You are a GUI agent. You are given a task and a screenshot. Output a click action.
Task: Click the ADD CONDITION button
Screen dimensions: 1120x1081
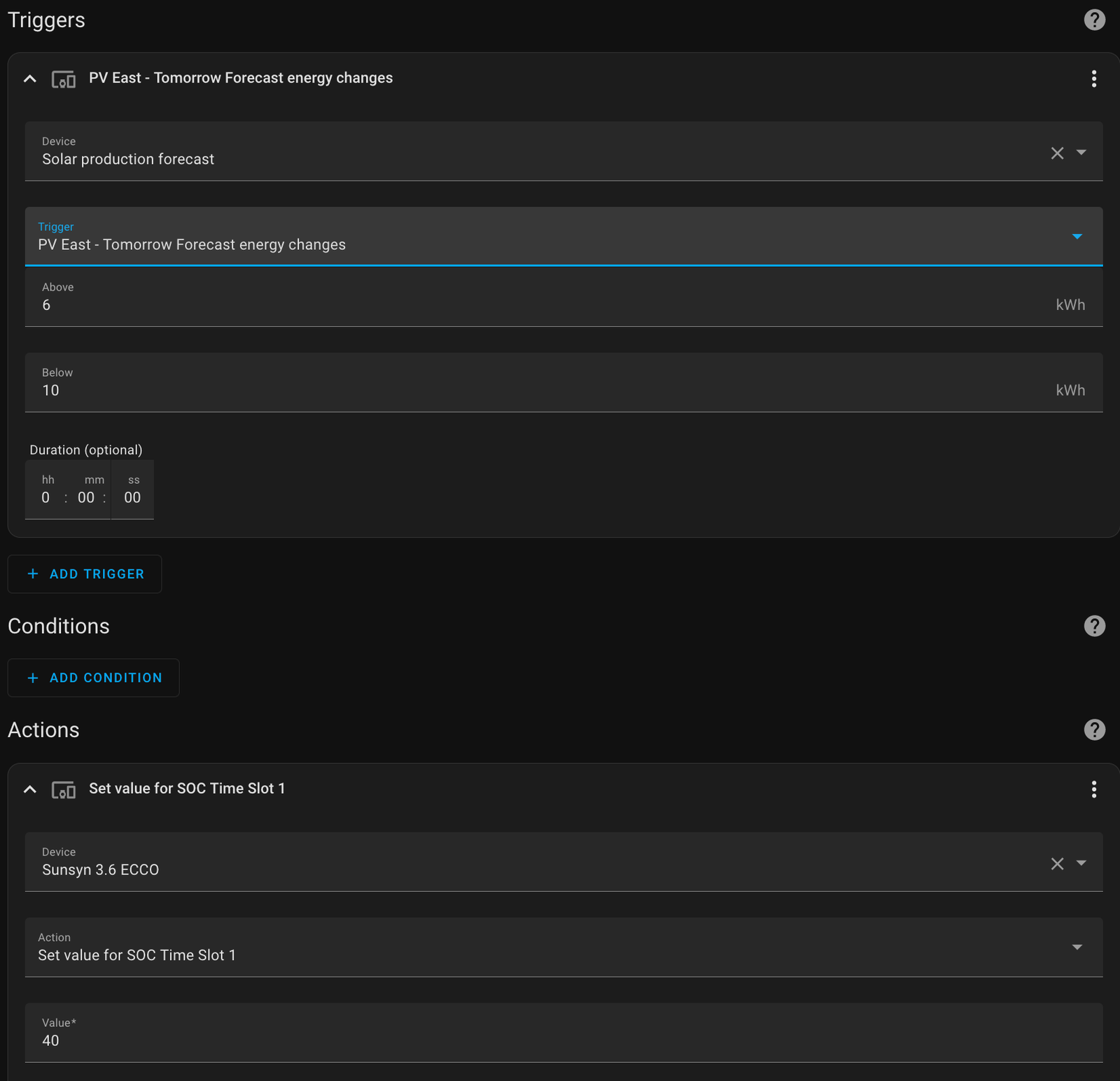93,677
